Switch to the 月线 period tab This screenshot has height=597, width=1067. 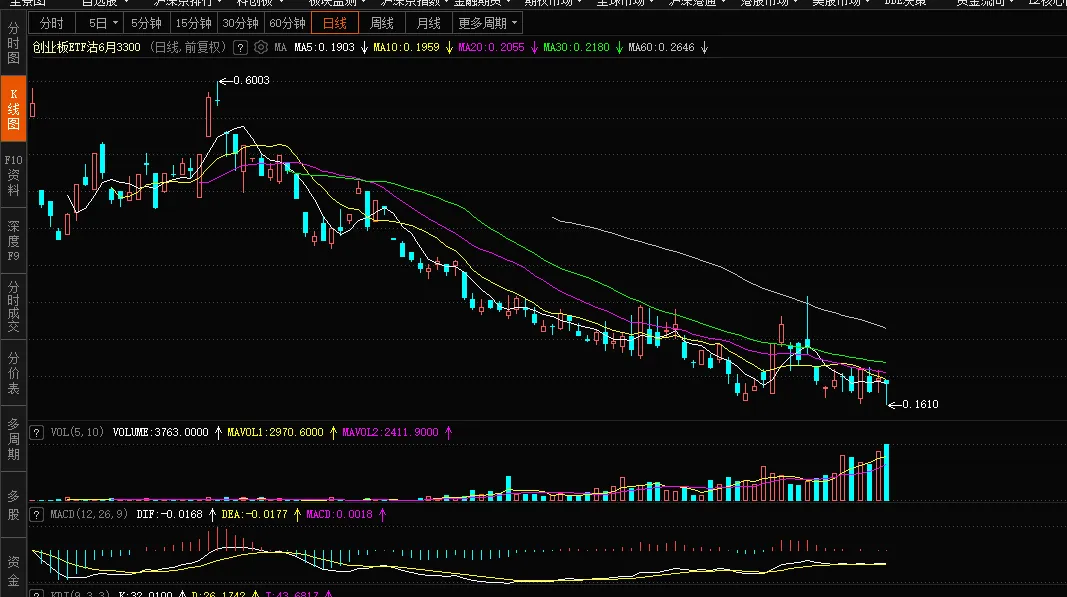tap(429, 23)
